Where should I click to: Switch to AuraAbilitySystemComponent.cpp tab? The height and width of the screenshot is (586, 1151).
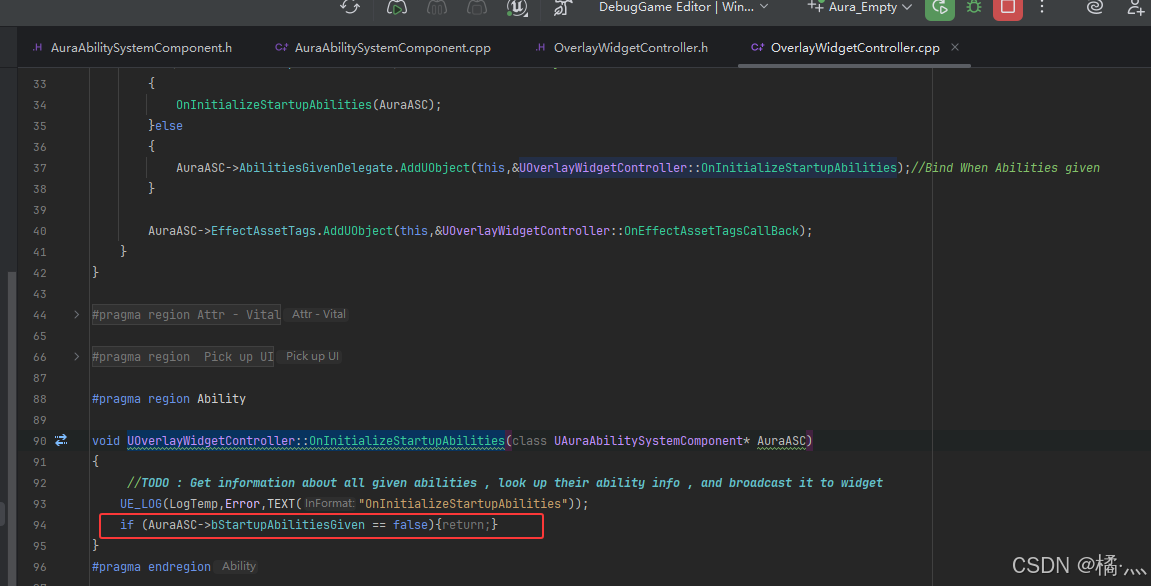click(382, 48)
